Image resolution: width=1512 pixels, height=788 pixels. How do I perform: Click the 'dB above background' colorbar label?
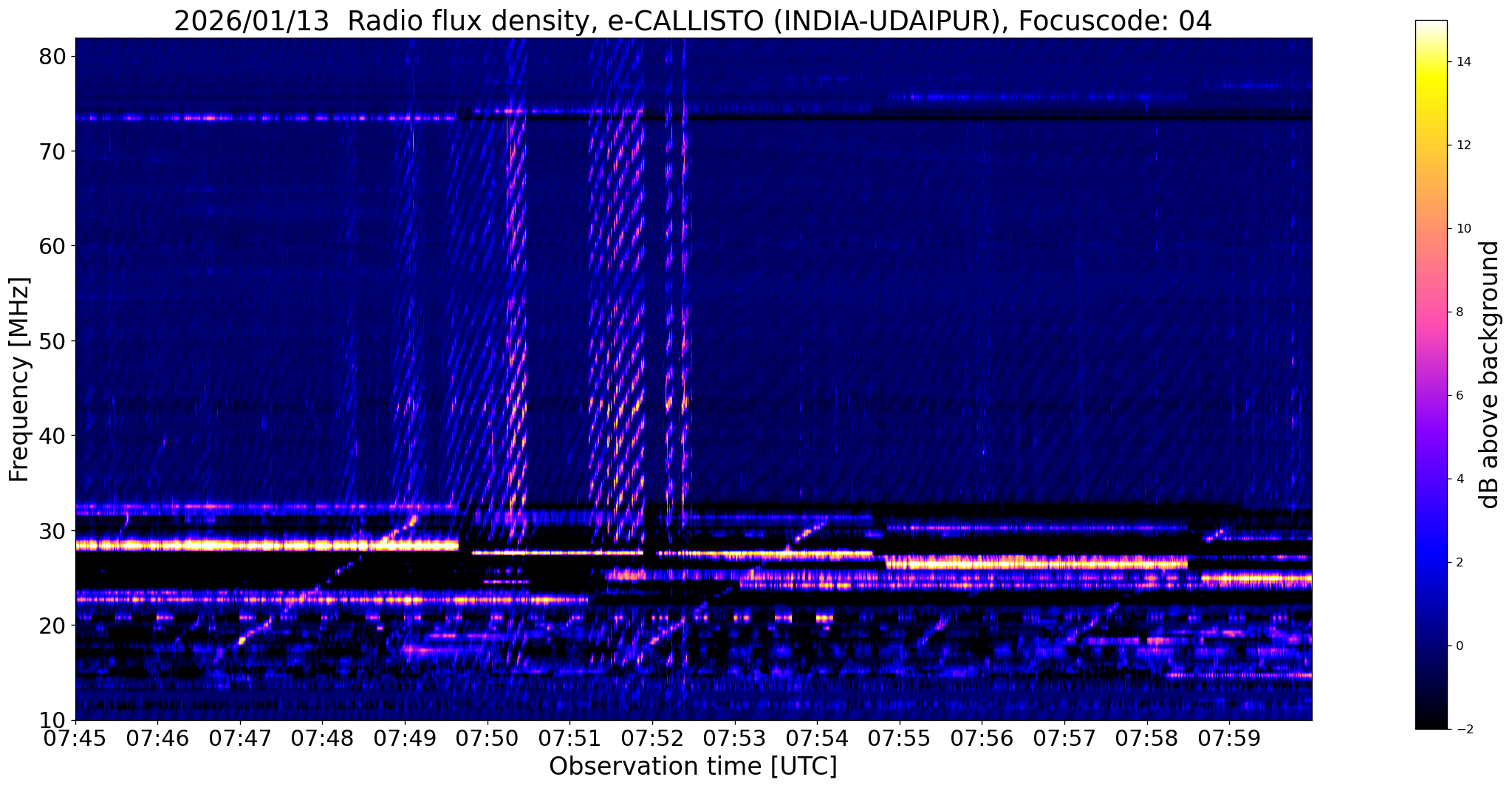coord(1489,374)
